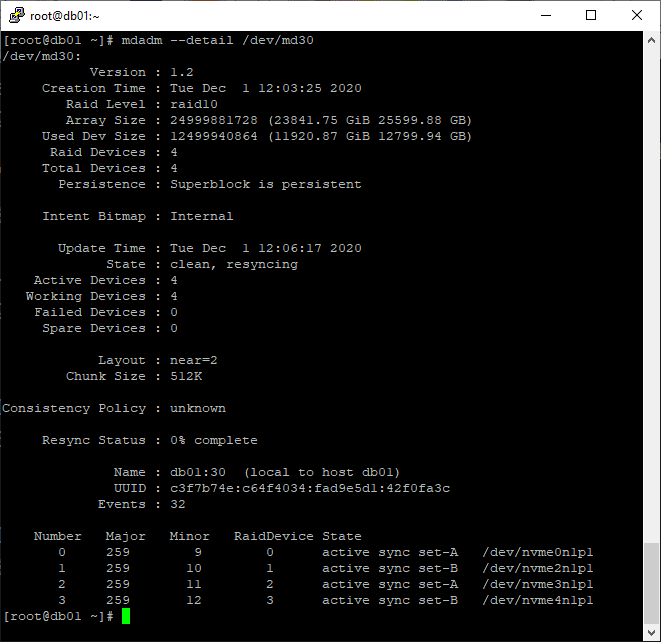Close the root@db01 terminal window
The height and width of the screenshot is (642, 661).
point(637,16)
